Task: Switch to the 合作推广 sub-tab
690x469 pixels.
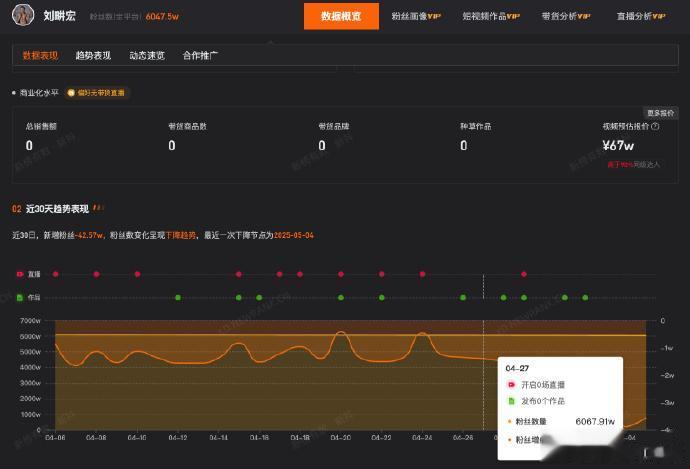Action: tap(200, 55)
